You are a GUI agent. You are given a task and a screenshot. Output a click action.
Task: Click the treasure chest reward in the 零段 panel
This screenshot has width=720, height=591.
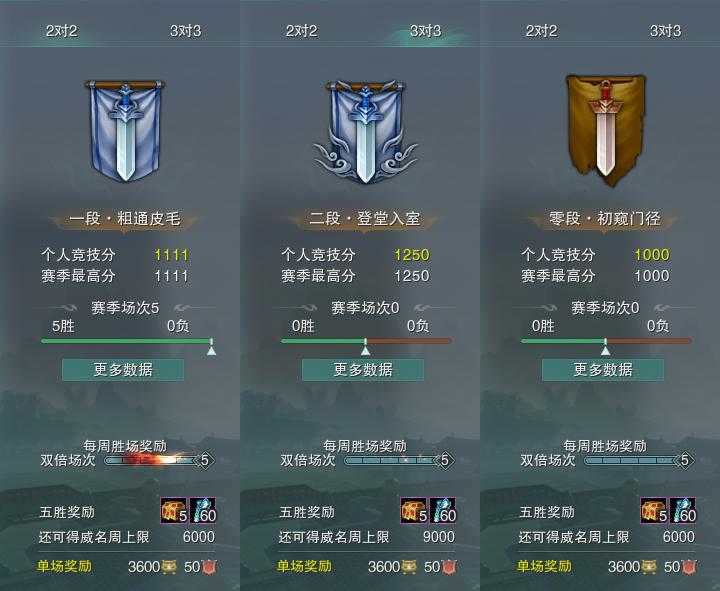pos(654,511)
